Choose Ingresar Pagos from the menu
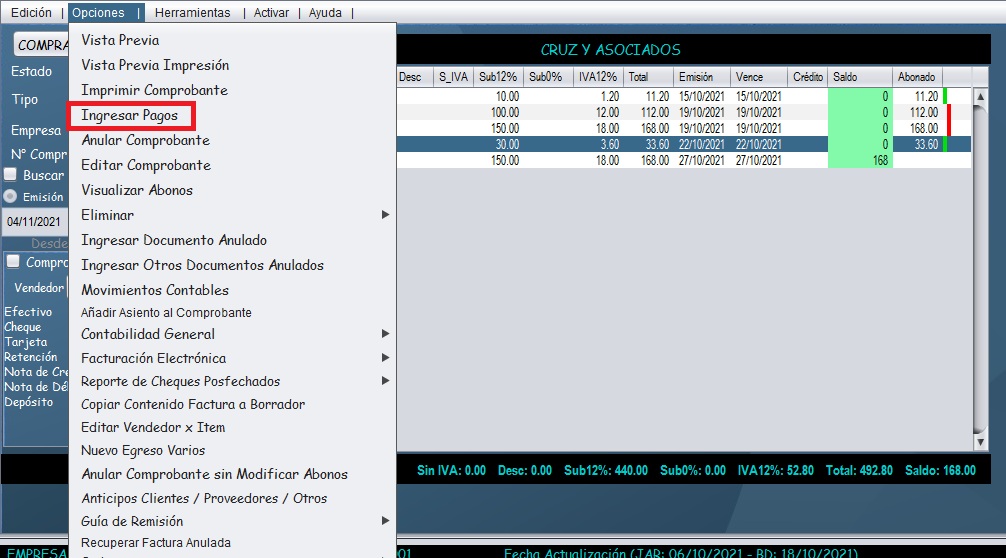 coord(130,116)
